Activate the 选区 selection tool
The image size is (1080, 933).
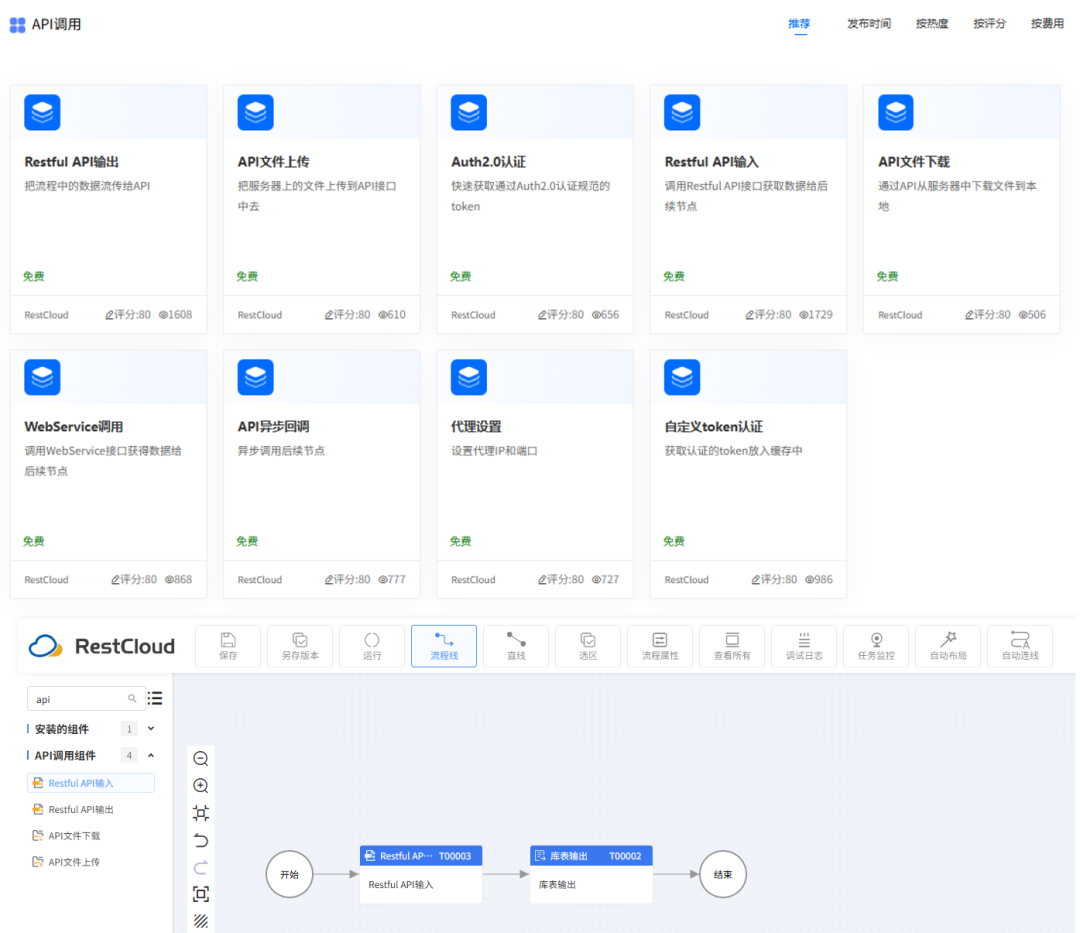coord(588,646)
